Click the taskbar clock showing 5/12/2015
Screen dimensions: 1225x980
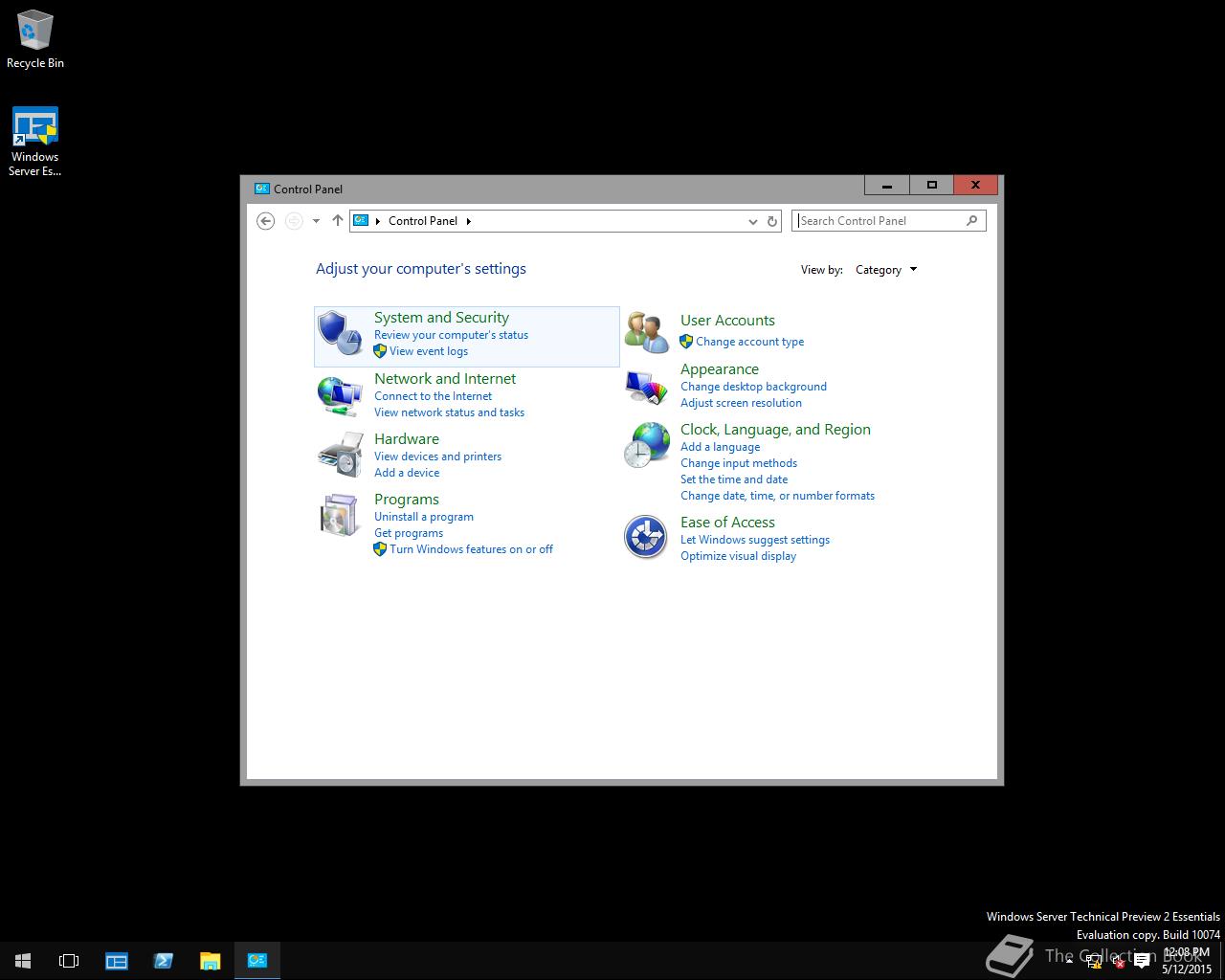tap(1187, 961)
